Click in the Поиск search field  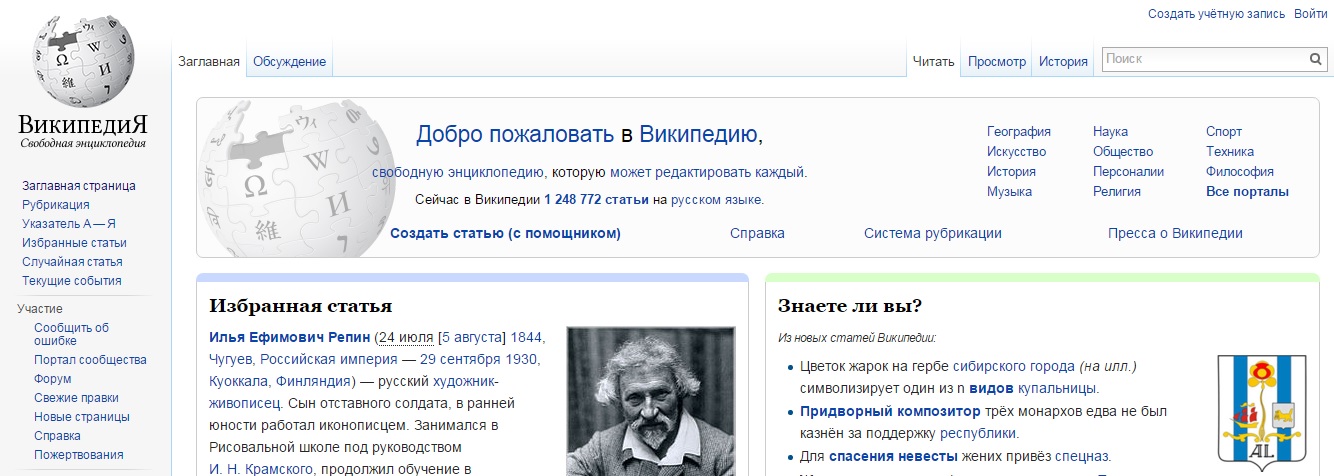(1205, 60)
